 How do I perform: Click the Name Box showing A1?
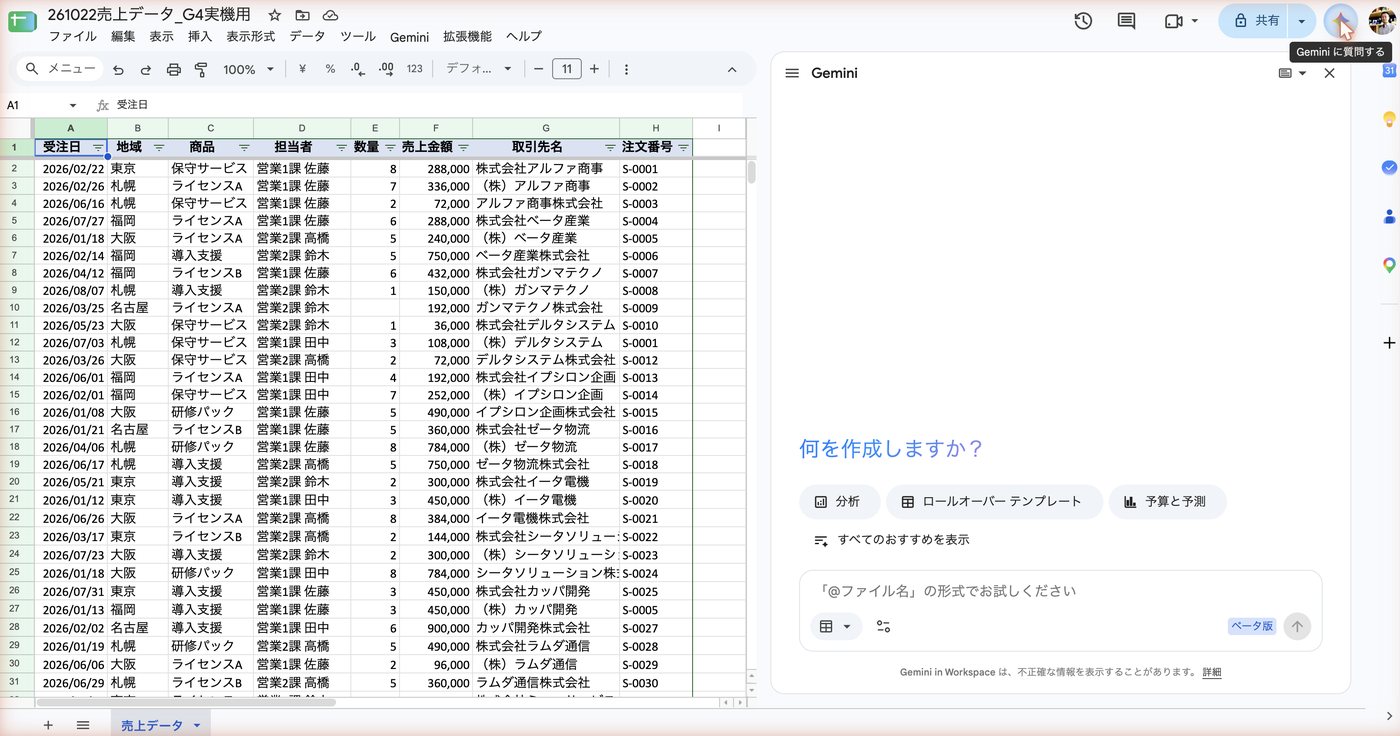pyautogui.click(x=42, y=105)
